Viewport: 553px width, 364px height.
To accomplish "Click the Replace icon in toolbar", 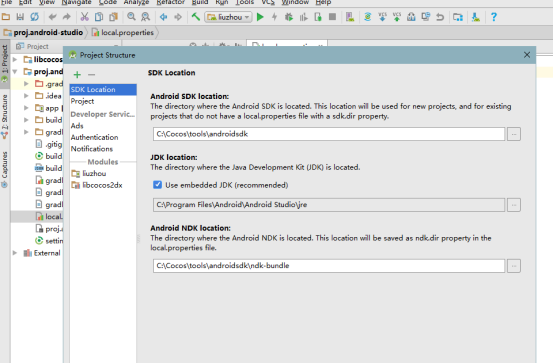I will (145, 17).
